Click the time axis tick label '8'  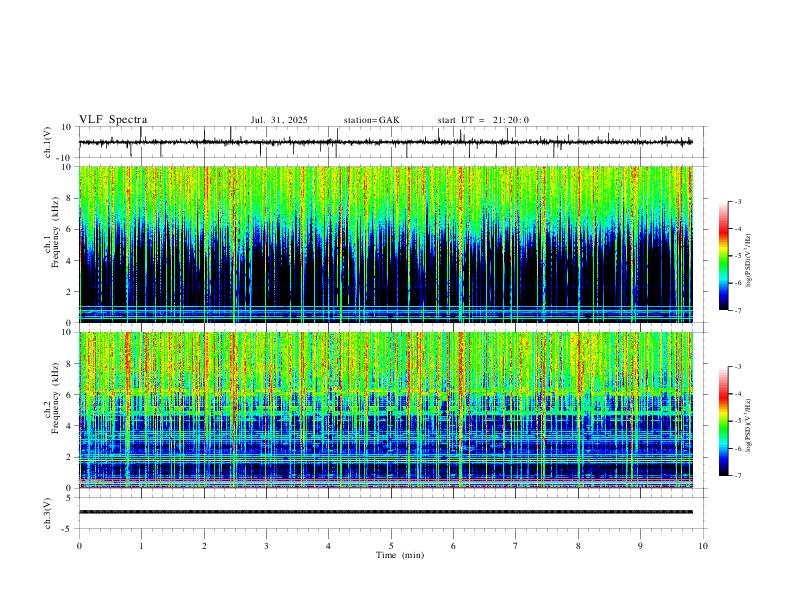click(578, 546)
